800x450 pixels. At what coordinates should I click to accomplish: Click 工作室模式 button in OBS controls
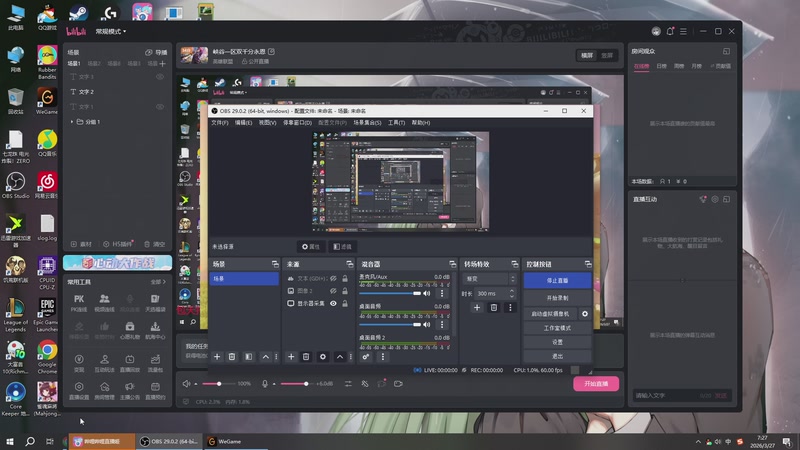pos(557,328)
